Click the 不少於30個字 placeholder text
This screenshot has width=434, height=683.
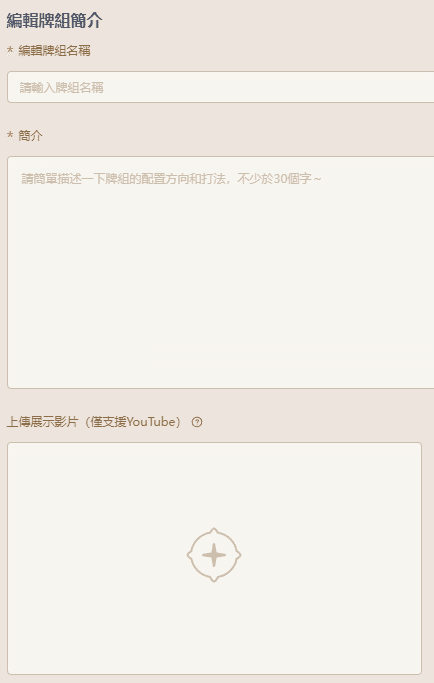[274, 179]
